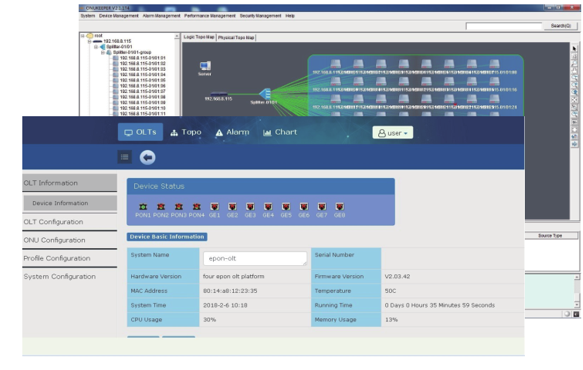The width and height of the screenshot is (583, 370).
Task: Open the Alarm tab
Action: click(232, 132)
